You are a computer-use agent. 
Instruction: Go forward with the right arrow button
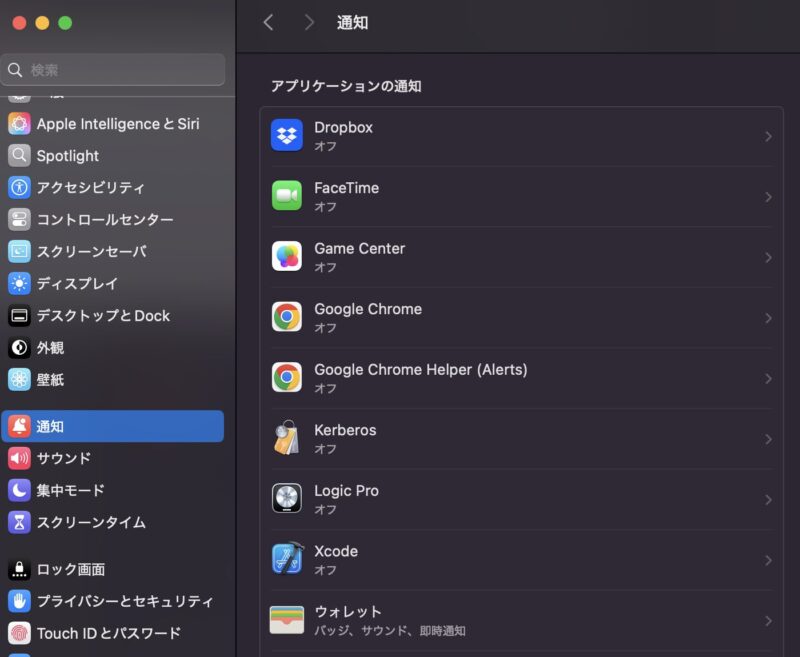click(x=309, y=22)
